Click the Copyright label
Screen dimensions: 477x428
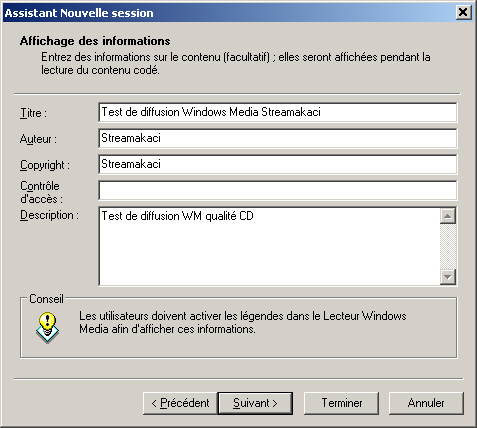45,165
